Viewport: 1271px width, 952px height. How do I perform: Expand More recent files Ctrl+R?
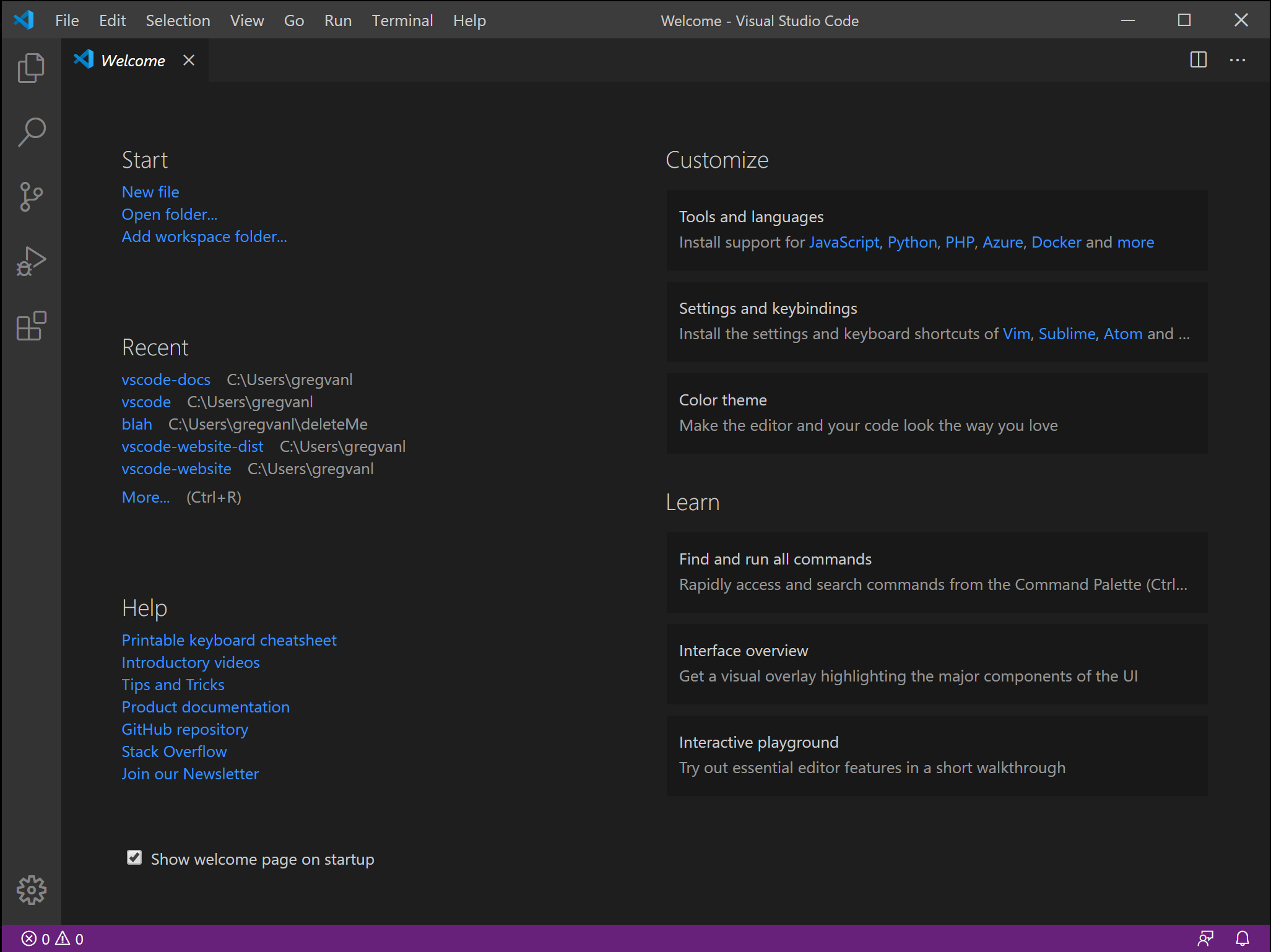[x=146, y=497]
